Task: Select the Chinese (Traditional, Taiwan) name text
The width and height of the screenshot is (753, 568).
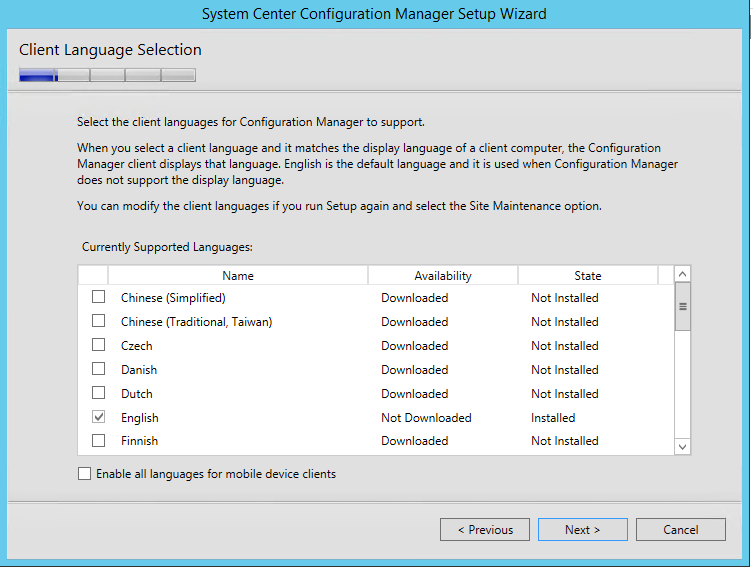Action: pyautogui.click(x=196, y=322)
